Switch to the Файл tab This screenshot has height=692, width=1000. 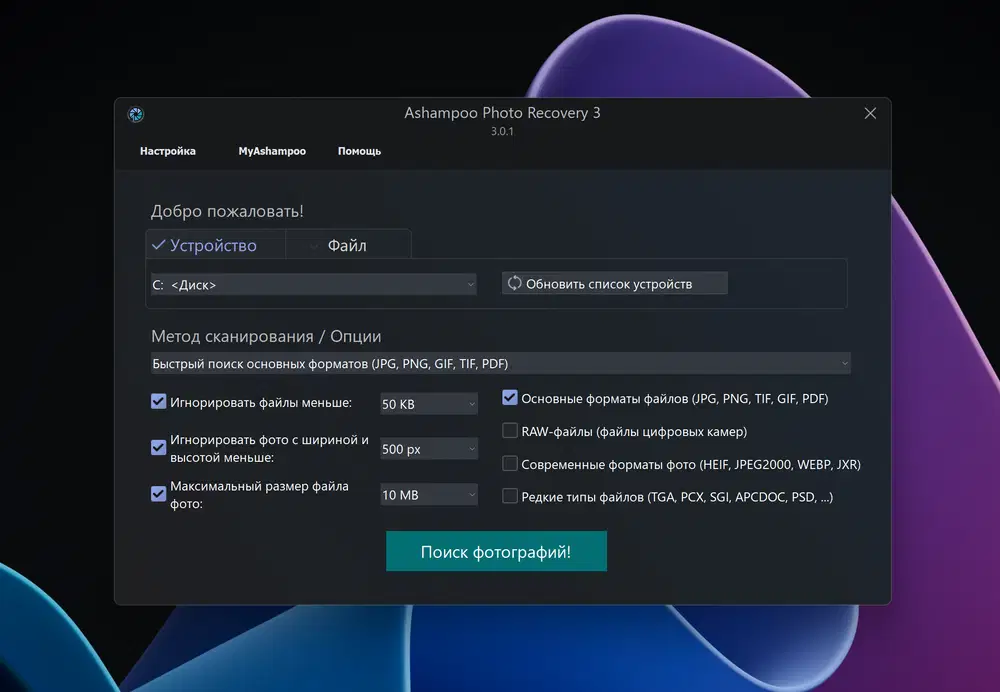click(348, 245)
